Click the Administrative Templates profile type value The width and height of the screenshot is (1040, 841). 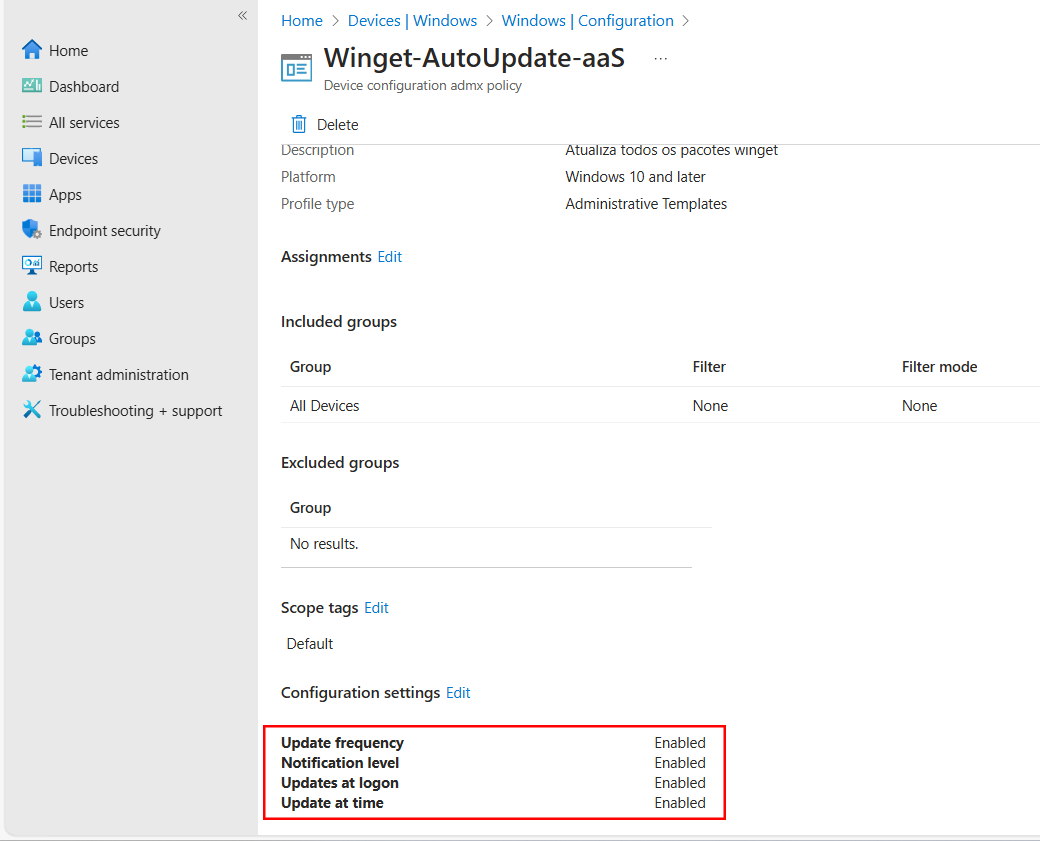point(646,204)
